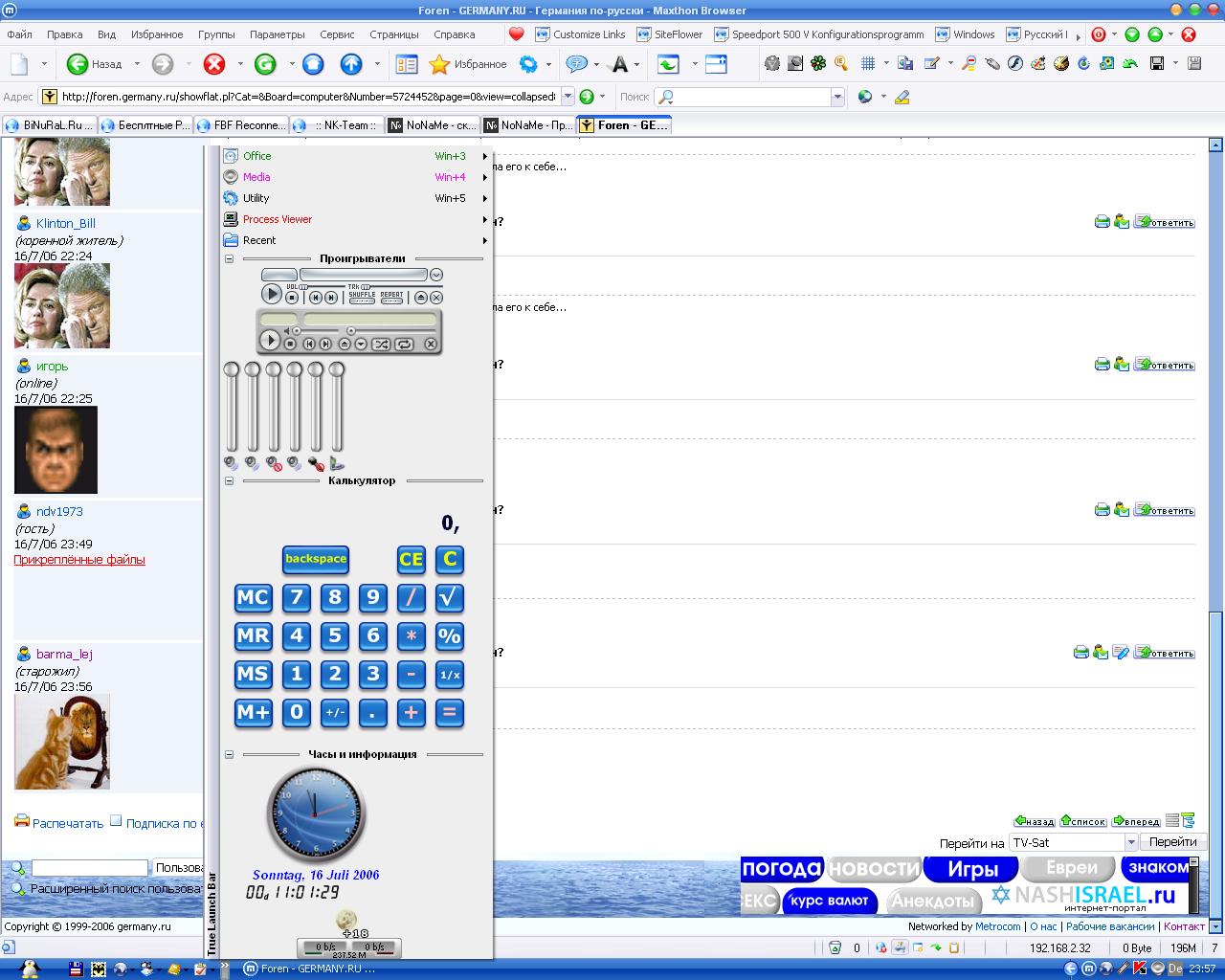Click the settings gear toolbar icon
Screen dimensions: 1225x980
528,64
